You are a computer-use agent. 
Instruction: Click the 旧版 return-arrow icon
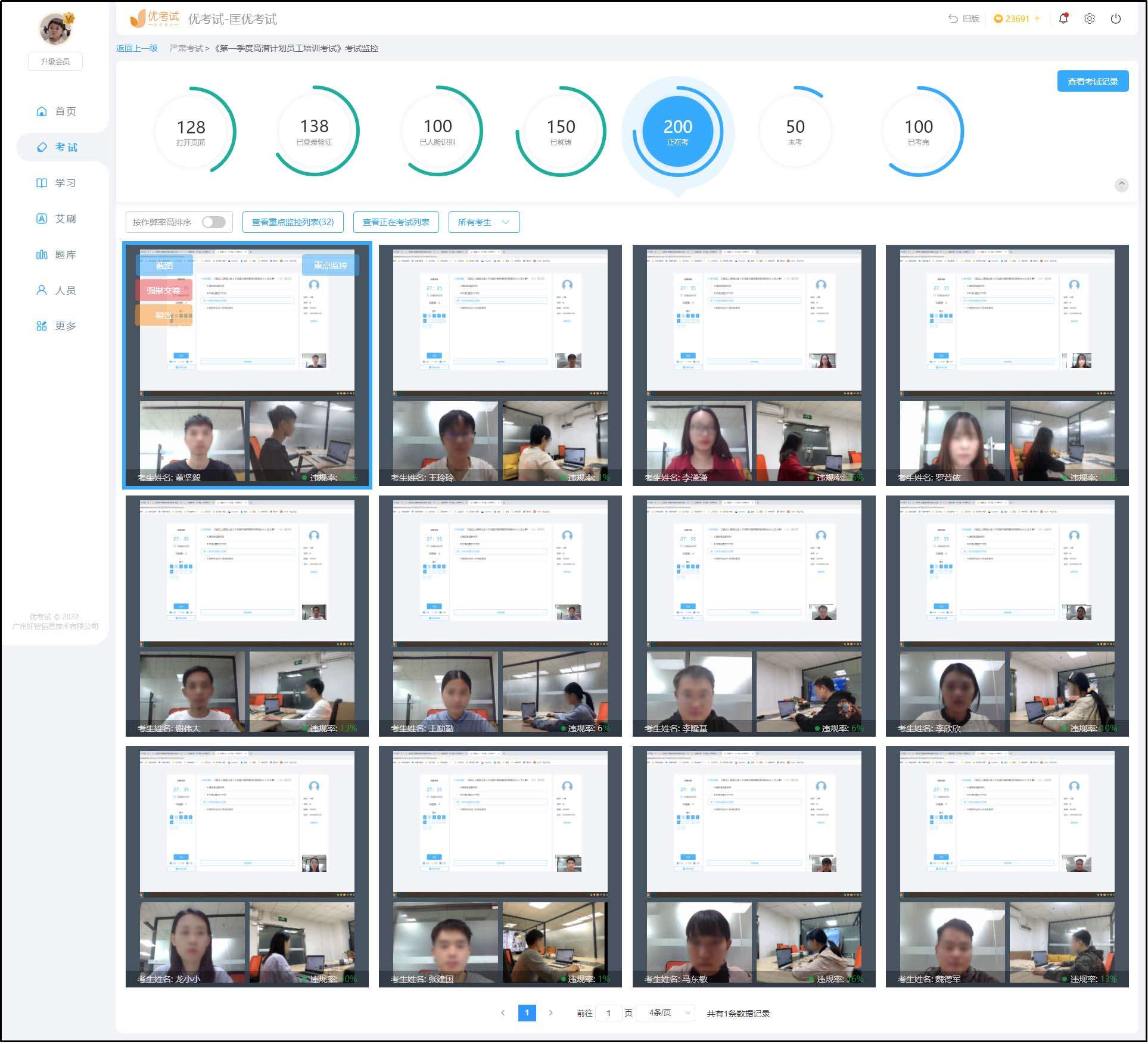pyautogui.click(x=953, y=18)
